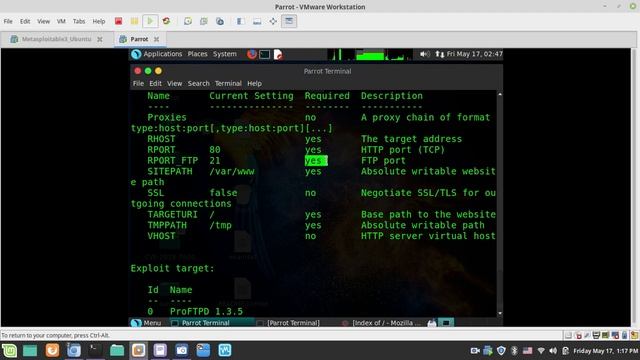640x360 pixels.
Task: Launch Firefox from Parrot top panel
Action: click(252, 54)
